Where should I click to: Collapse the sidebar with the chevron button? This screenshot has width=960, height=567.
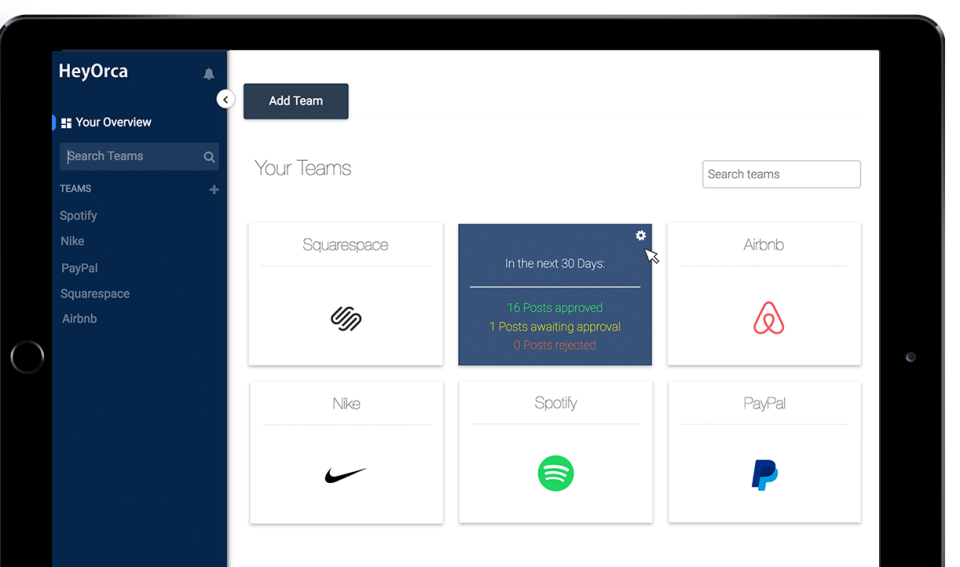point(225,99)
